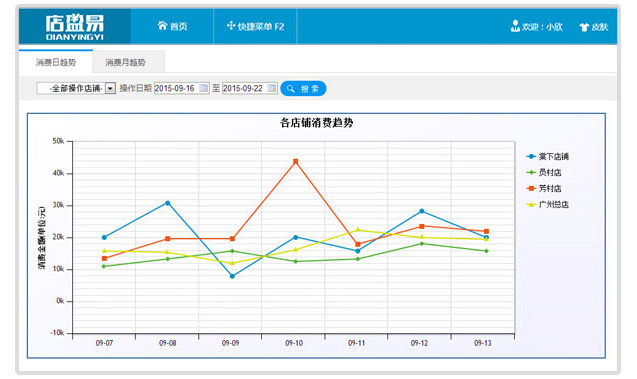Click the magnifier icon in search button
637x379 pixels.
coord(290,89)
